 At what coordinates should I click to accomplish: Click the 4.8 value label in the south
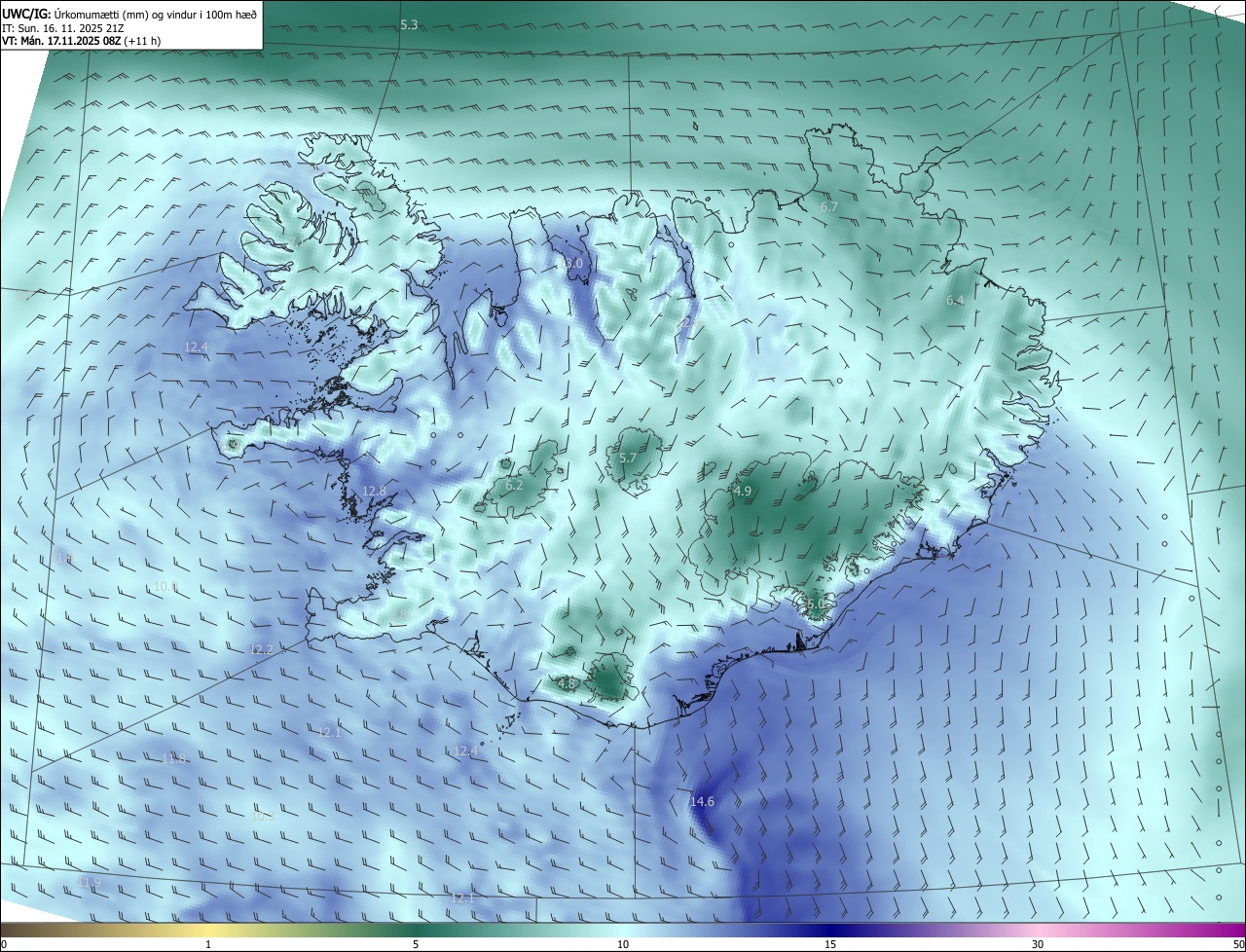pos(567,684)
